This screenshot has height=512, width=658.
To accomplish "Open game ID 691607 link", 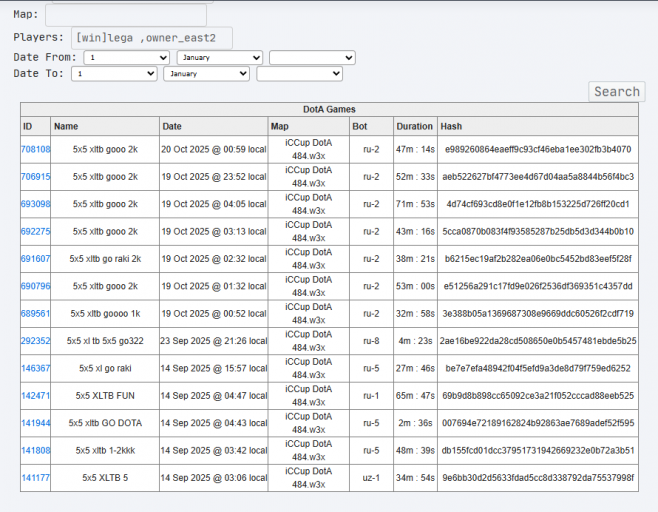I will click(36, 259).
